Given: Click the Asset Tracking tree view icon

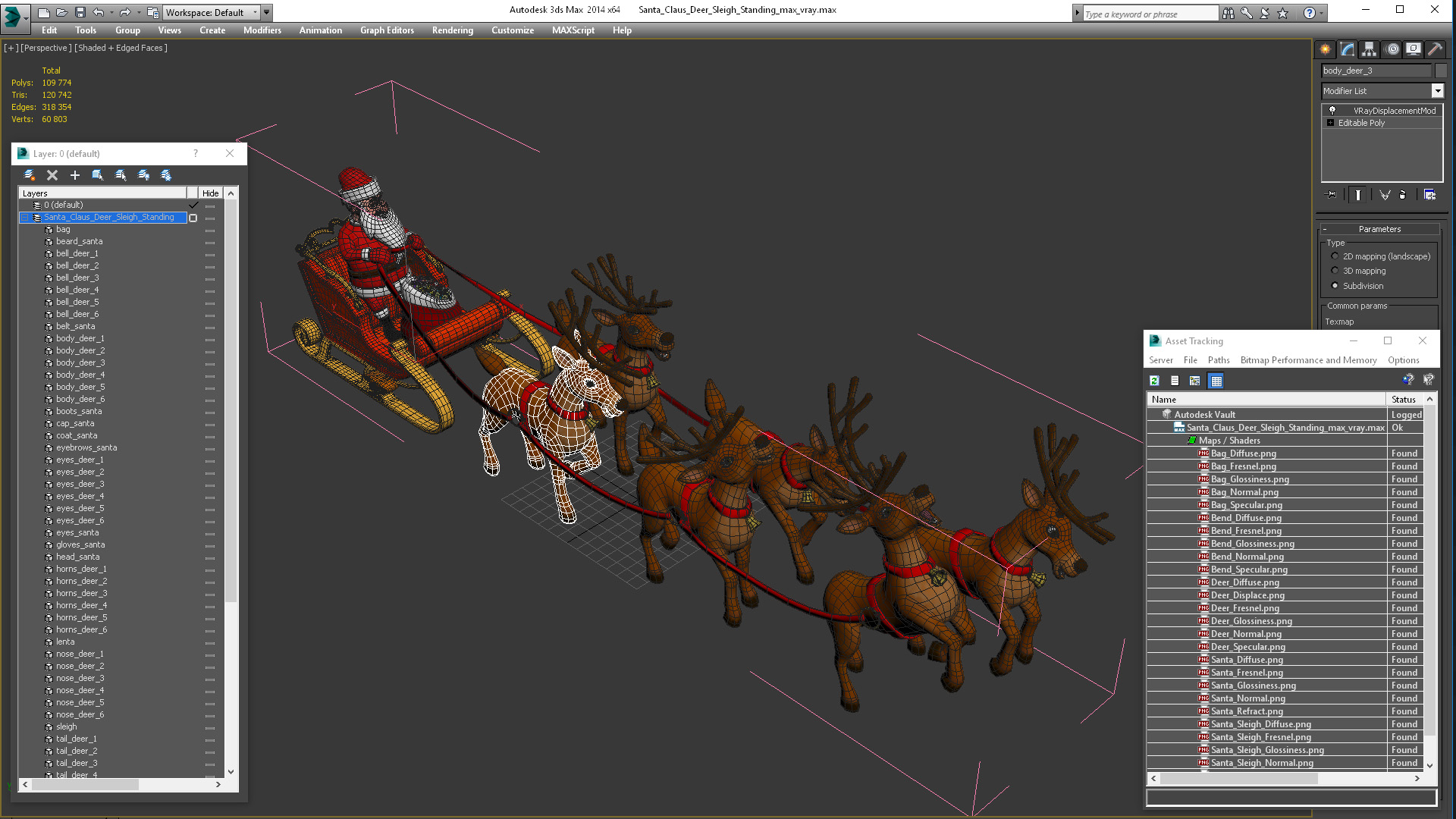Looking at the screenshot, I should point(1195,381).
